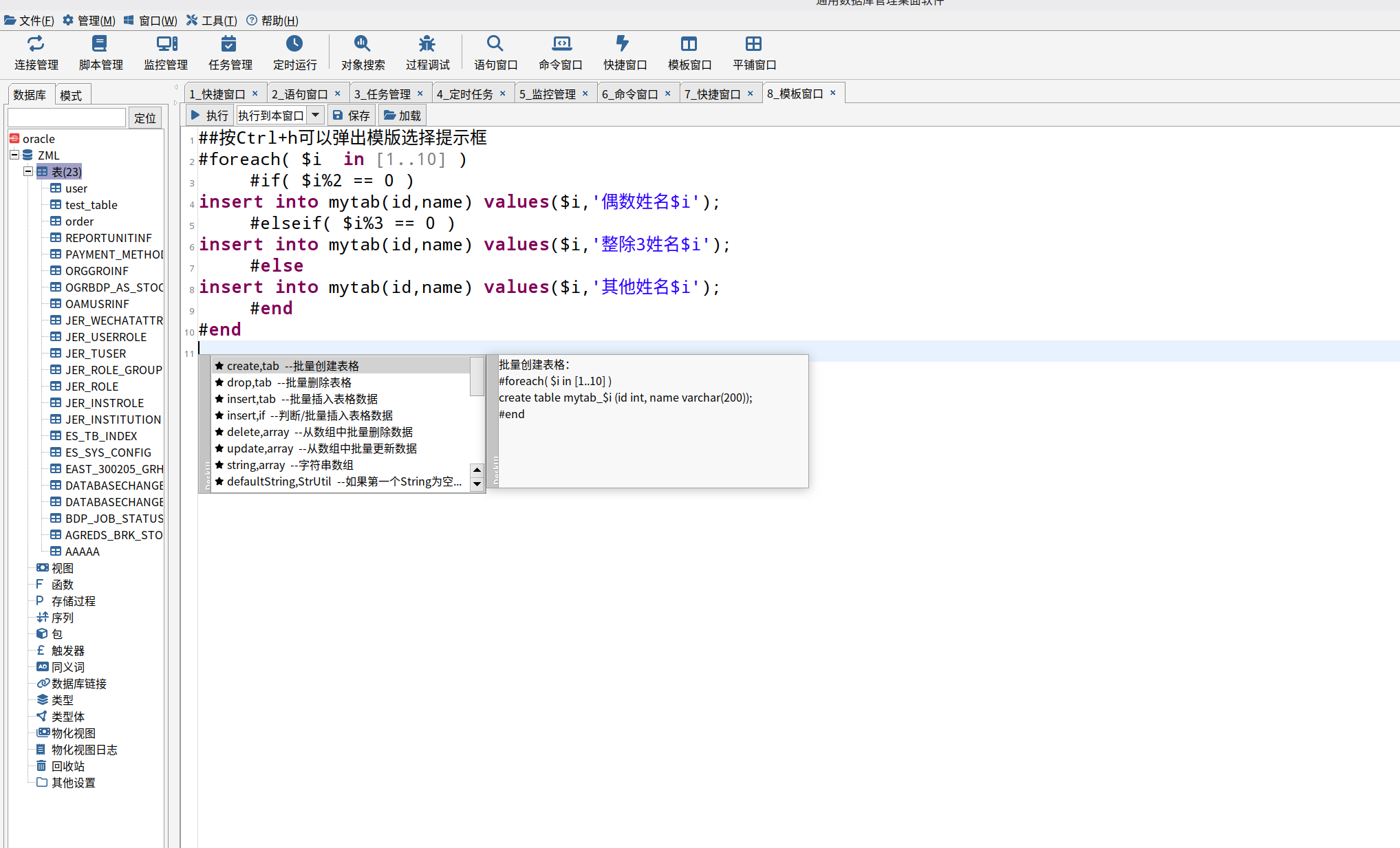
Task: Open the 执行到本窗口 dropdown arrow
Action: [x=316, y=115]
